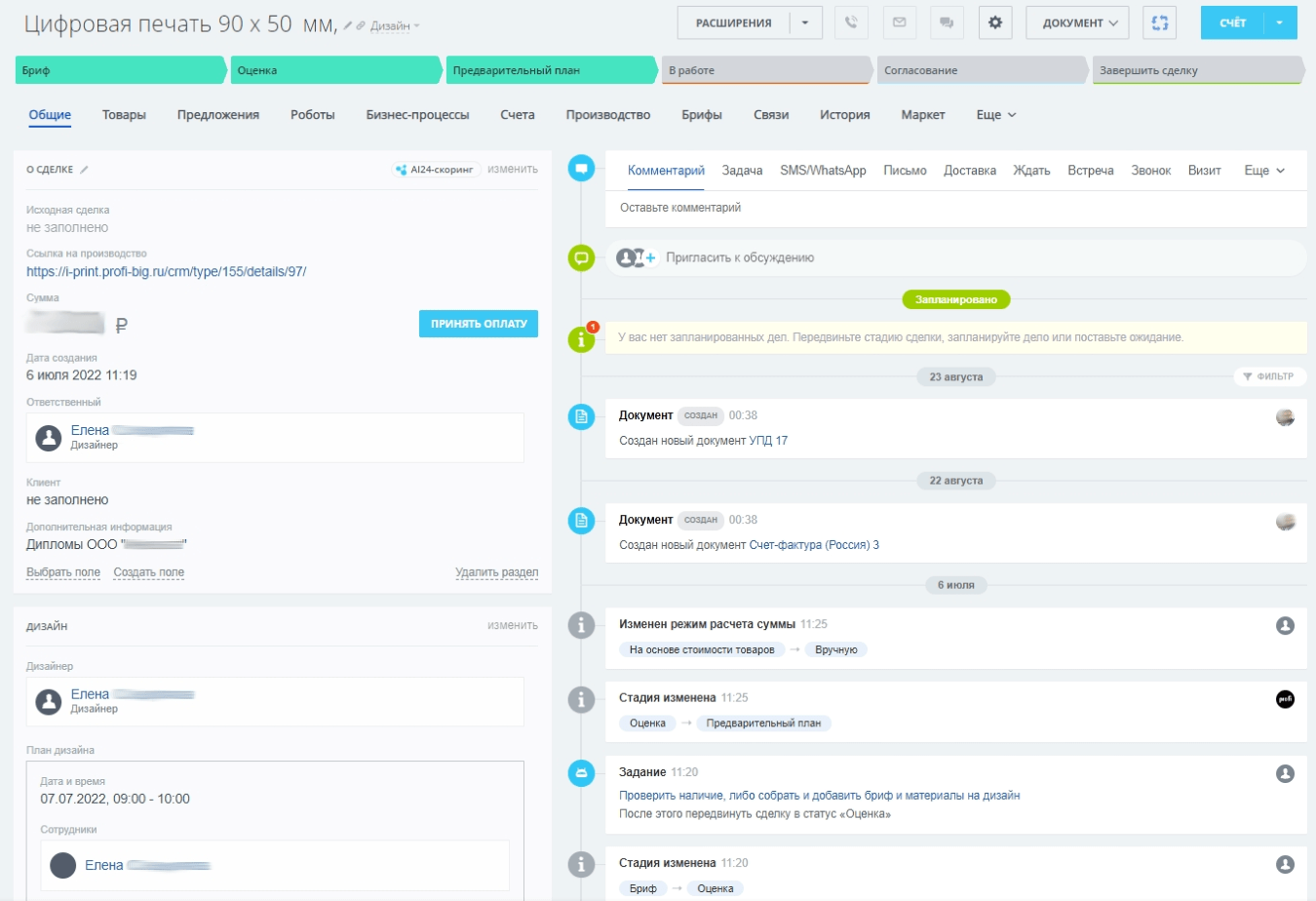1316x901 pixels.
Task: Open AI24-скоринг badge
Action: (x=436, y=170)
